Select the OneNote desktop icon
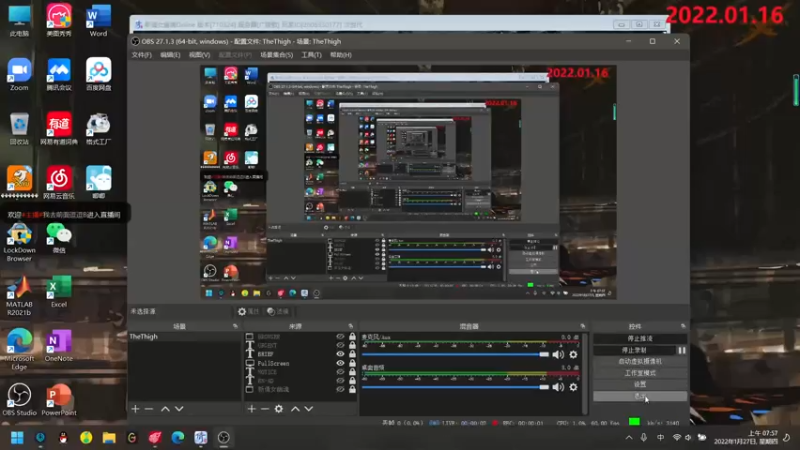The width and height of the screenshot is (800, 450). 59,345
